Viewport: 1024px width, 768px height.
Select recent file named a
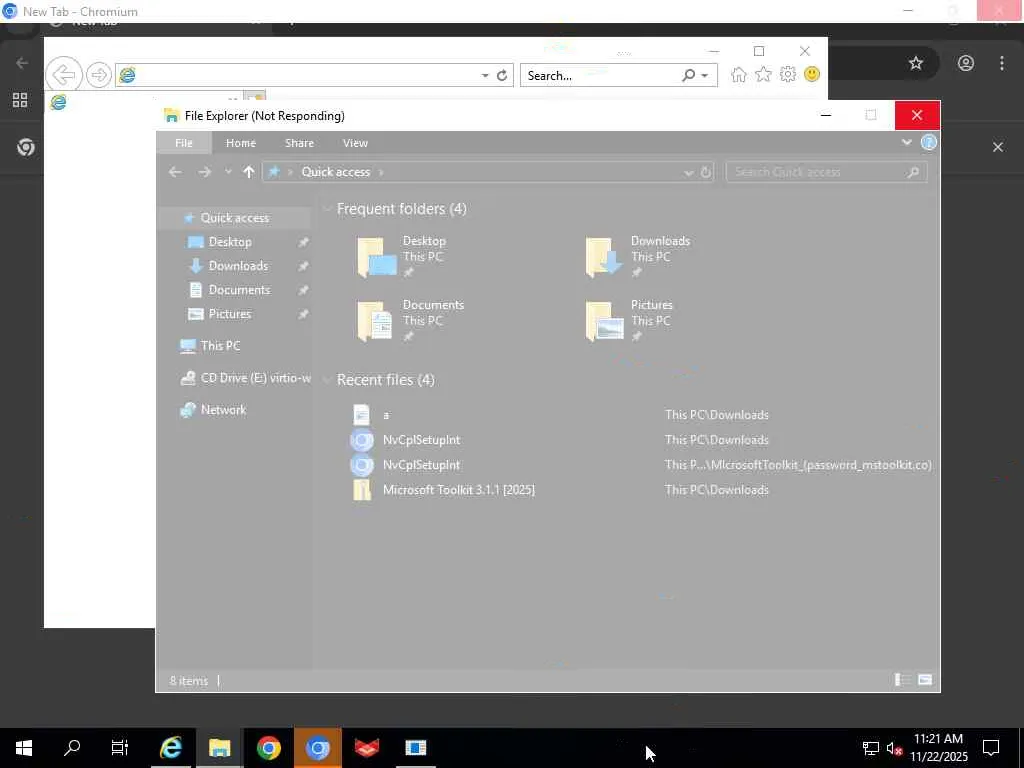[x=386, y=415]
